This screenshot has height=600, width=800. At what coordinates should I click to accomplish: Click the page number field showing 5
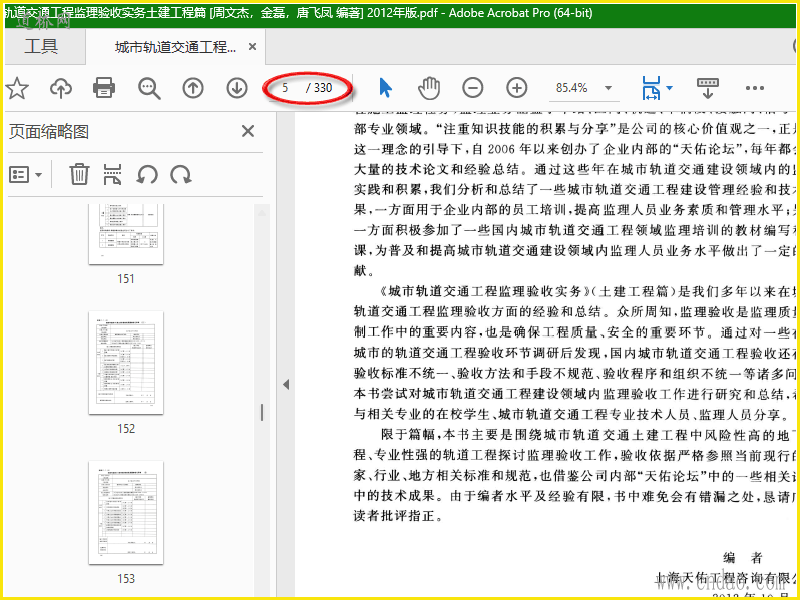(285, 88)
